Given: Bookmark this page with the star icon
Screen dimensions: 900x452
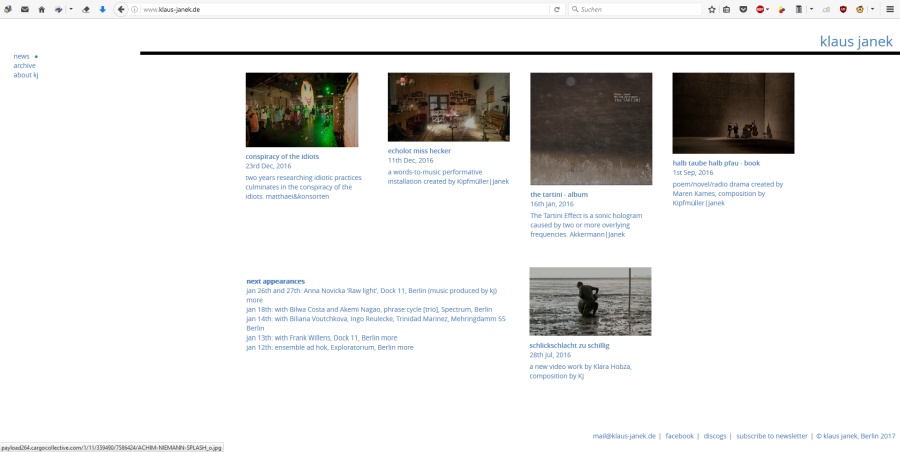Looking at the screenshot, I should point(712,9).
